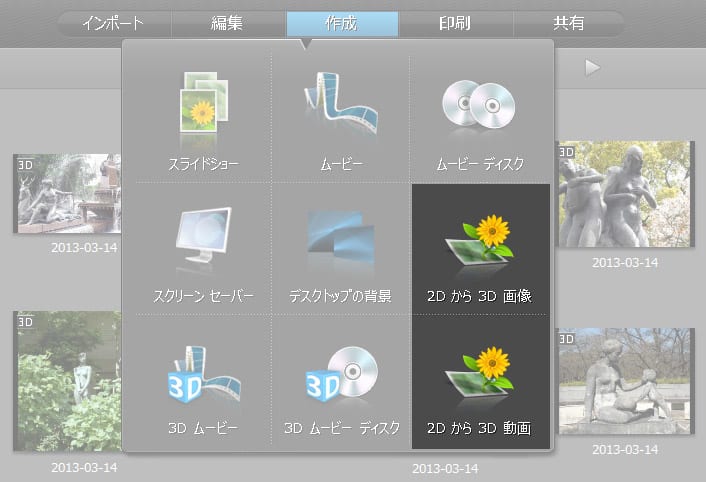
Task: Open the 印刷 print tab
Action: pyautogui.click(x=456, y=23)
